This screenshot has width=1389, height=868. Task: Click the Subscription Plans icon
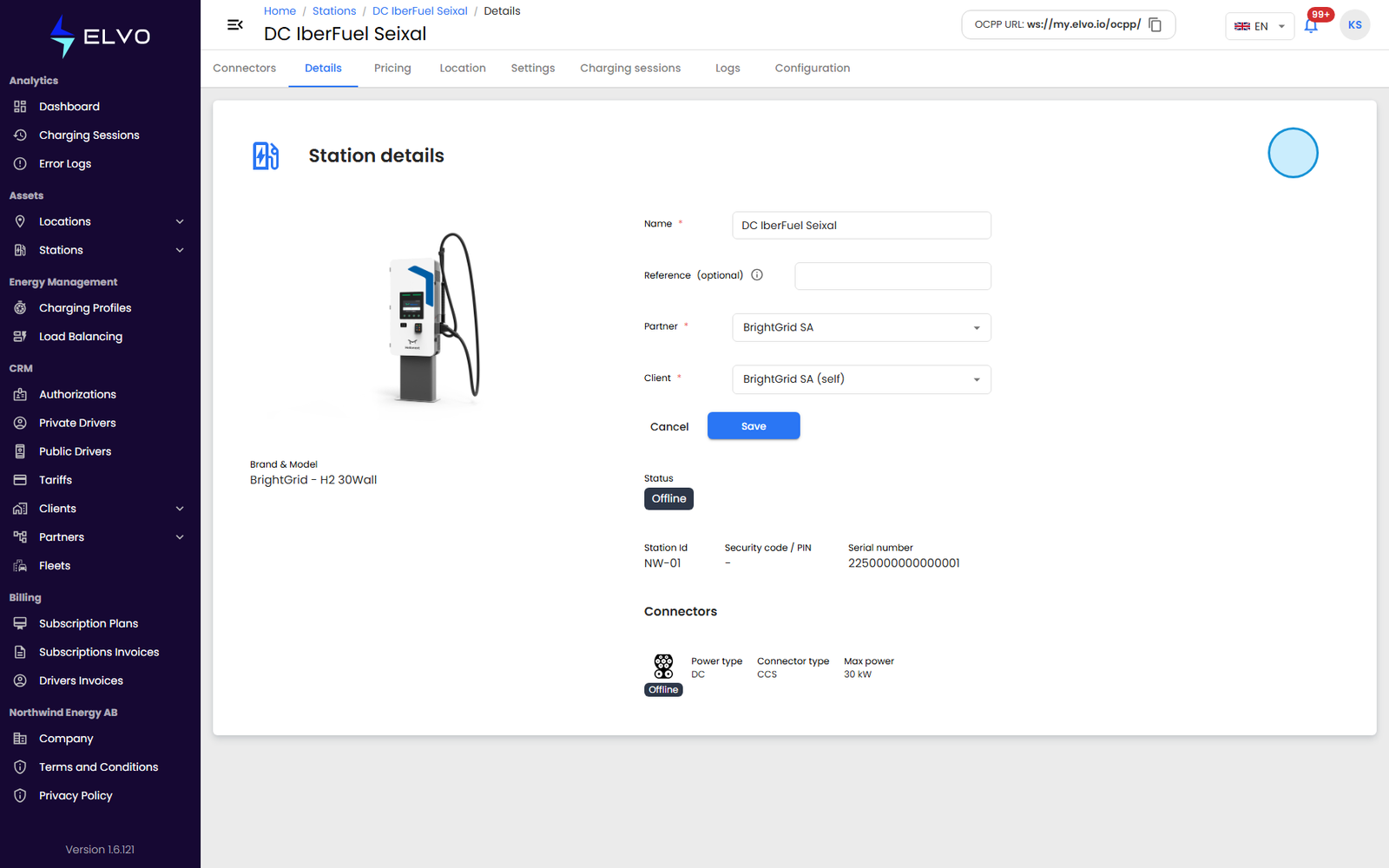click(x=20, y=623)
